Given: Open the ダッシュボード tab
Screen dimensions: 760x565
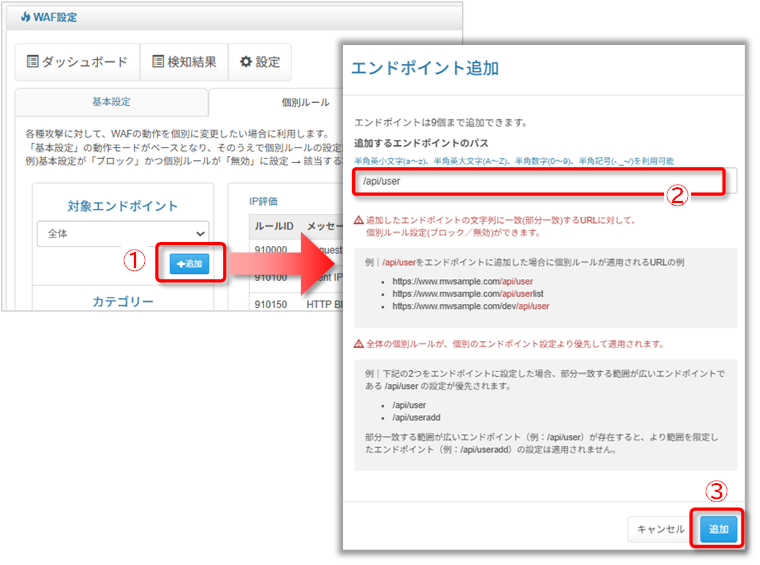Looking at the screenshot, I should point(78,62).
